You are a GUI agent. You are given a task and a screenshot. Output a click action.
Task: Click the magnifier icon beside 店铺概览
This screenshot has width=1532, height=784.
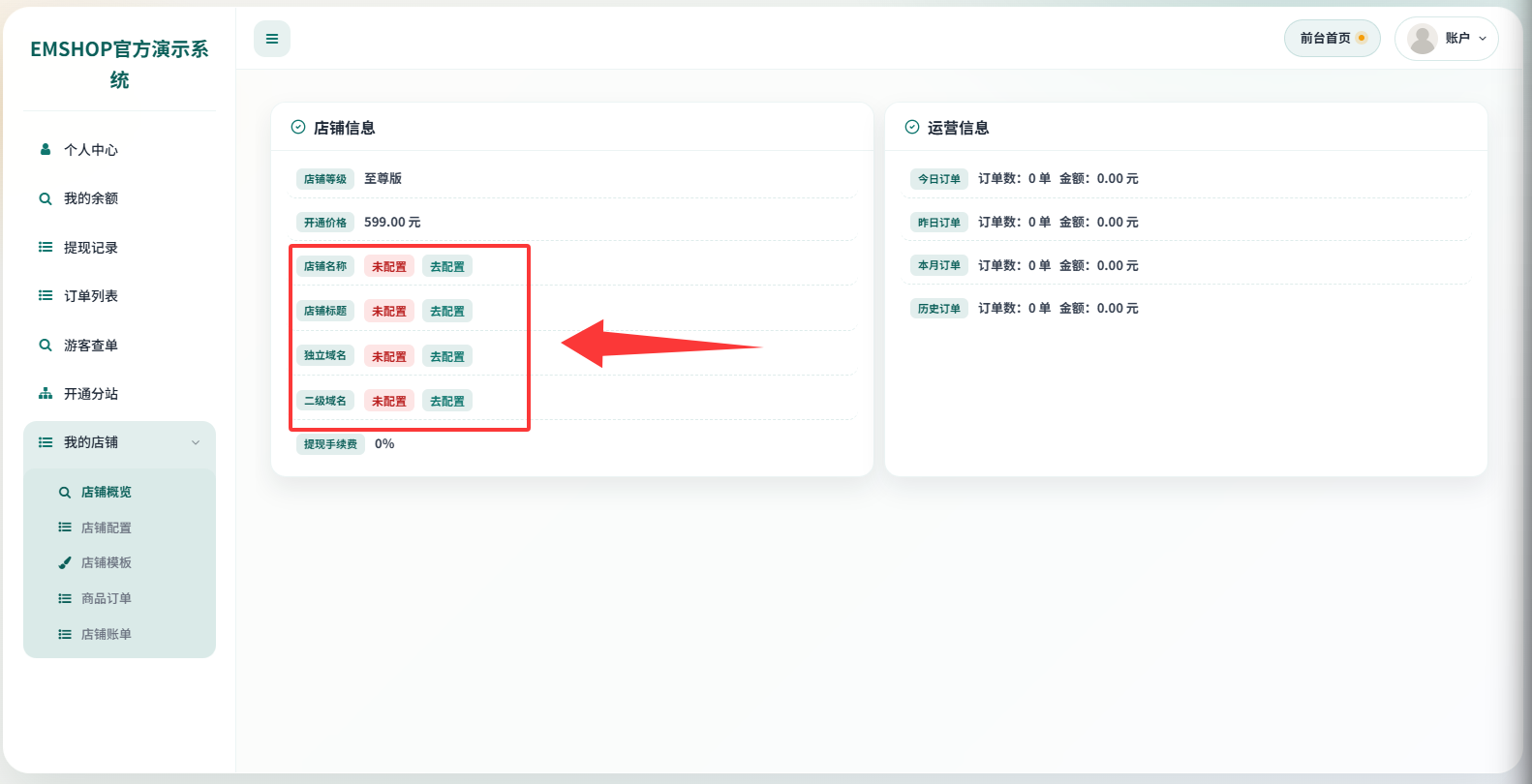click(x=65, y=492)
